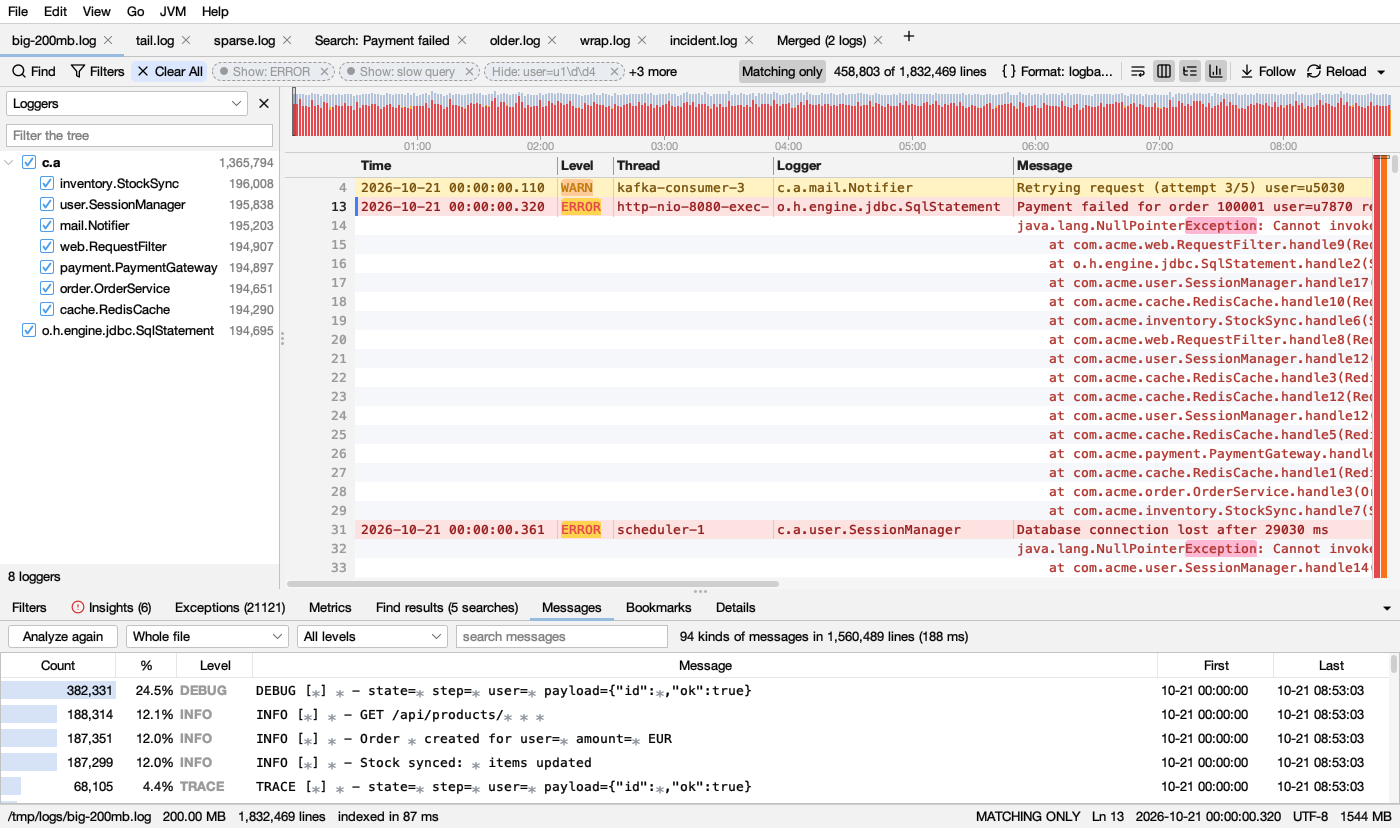Screen dimensions: 1400x828
Task: Click the log histogram timeline bar chart
Action: point(840,113)
